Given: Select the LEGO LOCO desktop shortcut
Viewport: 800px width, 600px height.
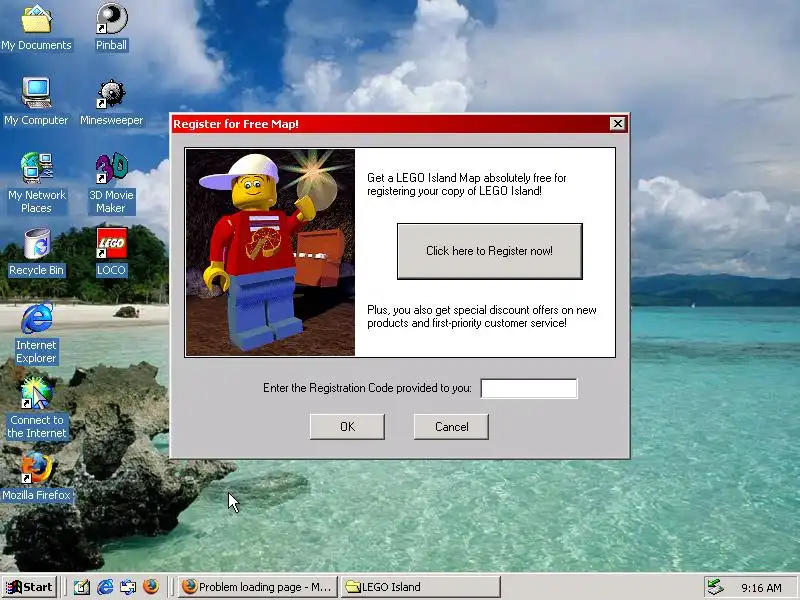Looking at the screenshot, I should [111, 252].
